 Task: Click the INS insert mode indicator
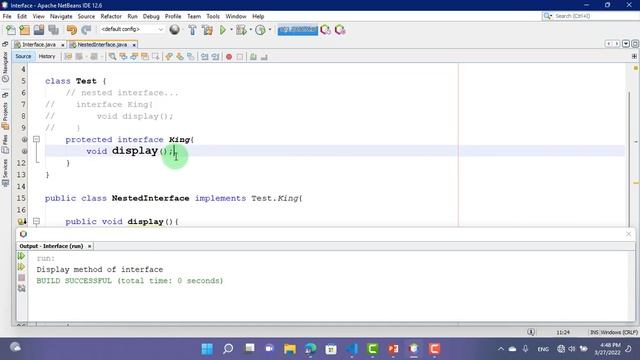click(594, 332)
